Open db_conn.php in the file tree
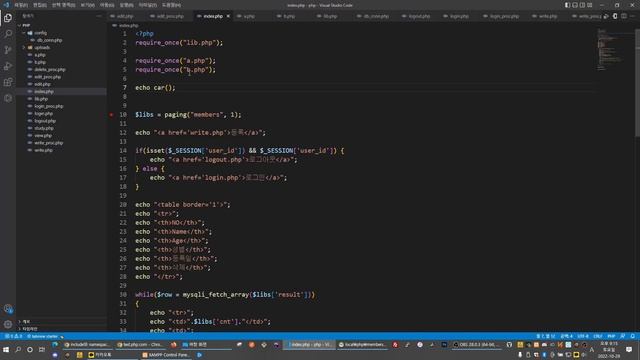The height and width of the screenshot is (360, 640). (x=49, y=40)
